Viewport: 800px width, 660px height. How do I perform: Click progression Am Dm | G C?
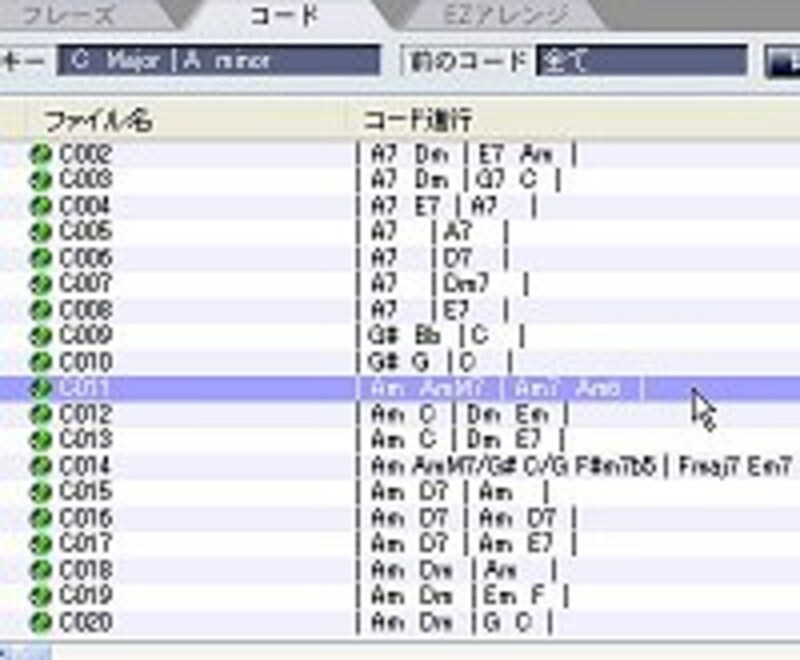pyautogui.click(x=454, y=622)
